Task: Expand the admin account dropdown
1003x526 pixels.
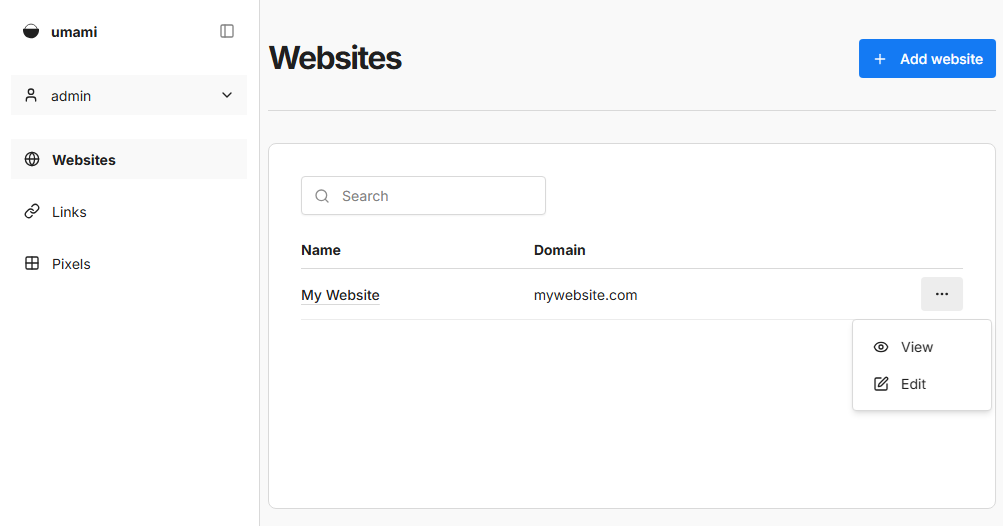Action: (x=227, y=96)
